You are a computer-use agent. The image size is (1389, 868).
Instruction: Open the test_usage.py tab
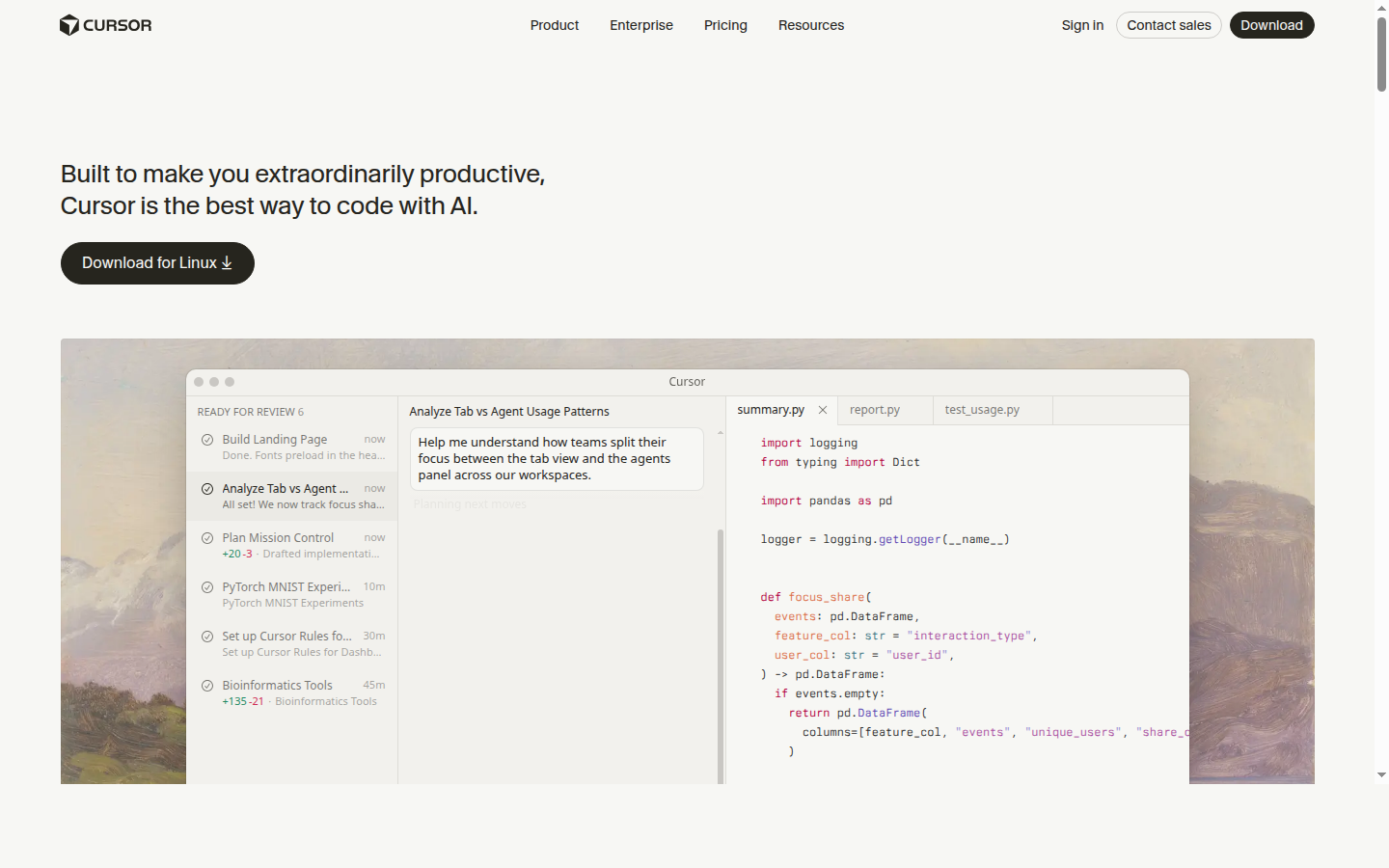981,410
